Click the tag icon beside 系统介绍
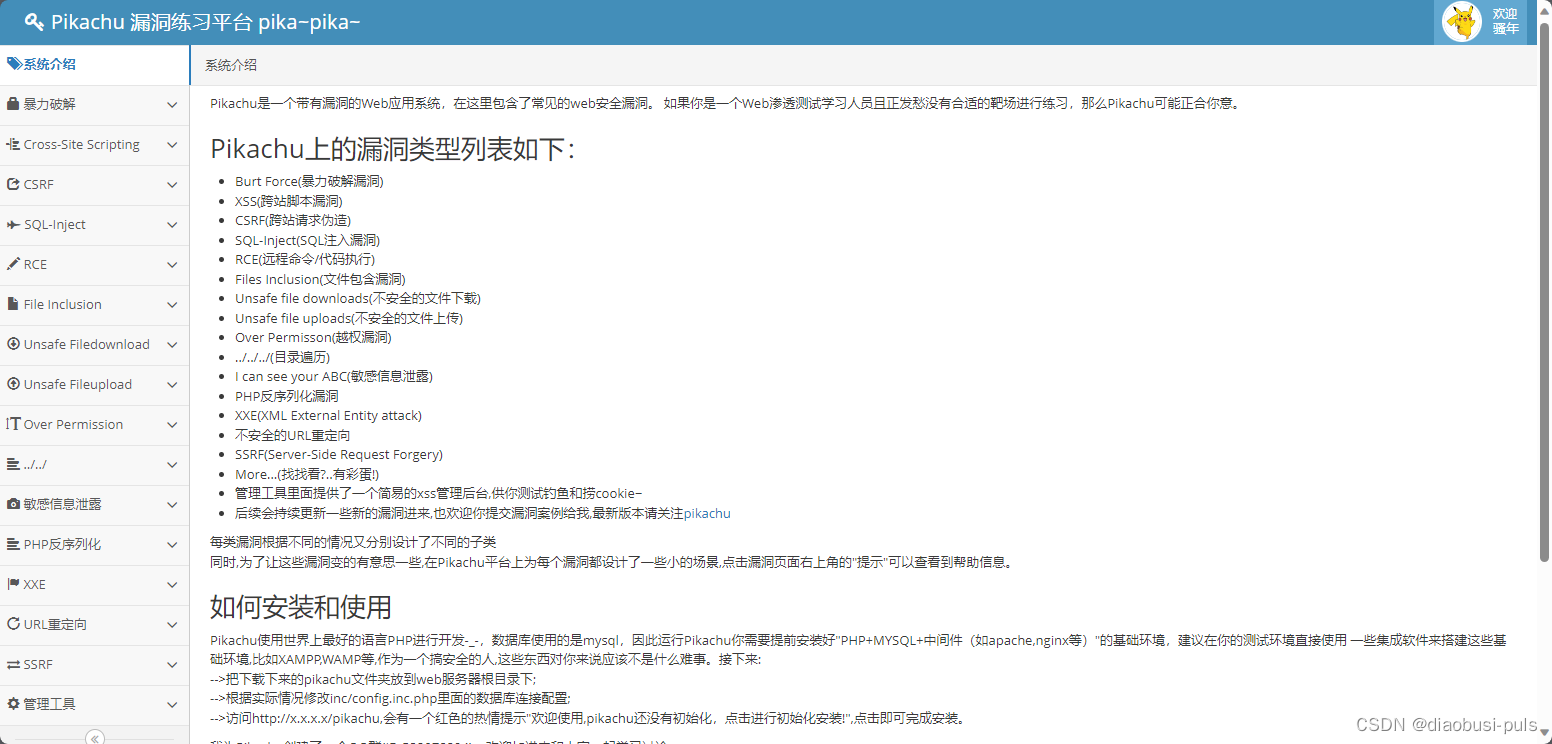 [x=14, y=64]
